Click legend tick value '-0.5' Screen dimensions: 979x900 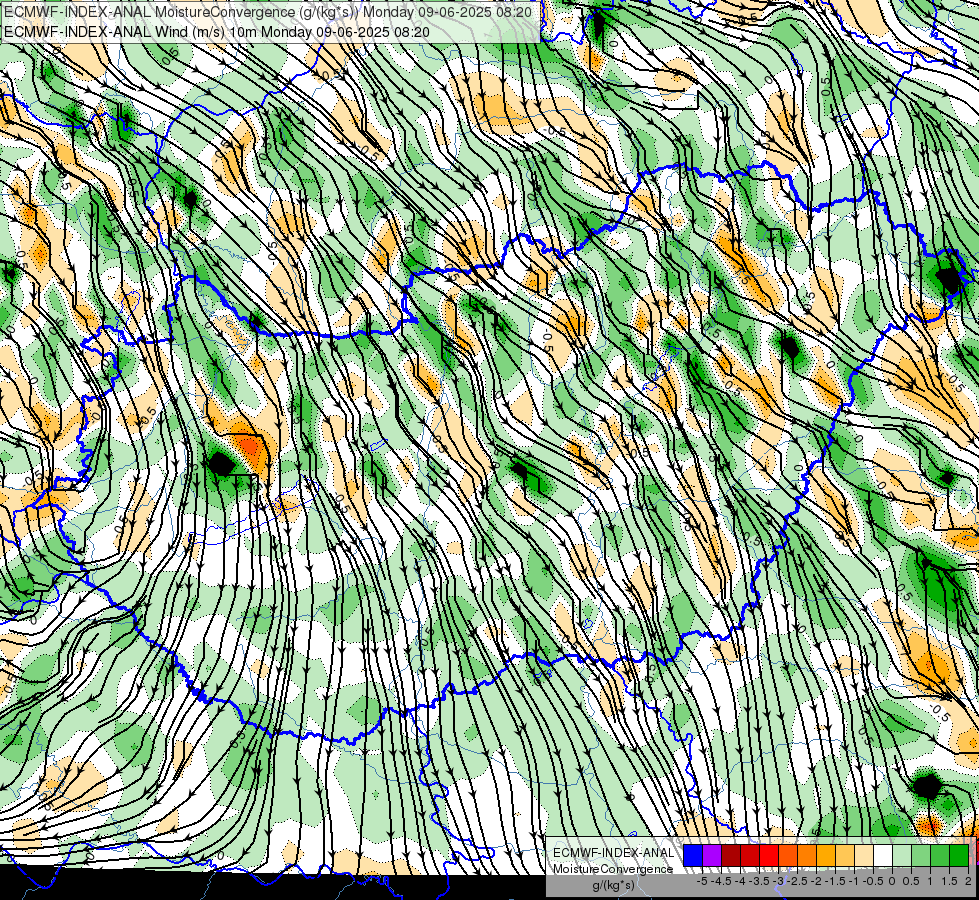(x=873, y=881)
